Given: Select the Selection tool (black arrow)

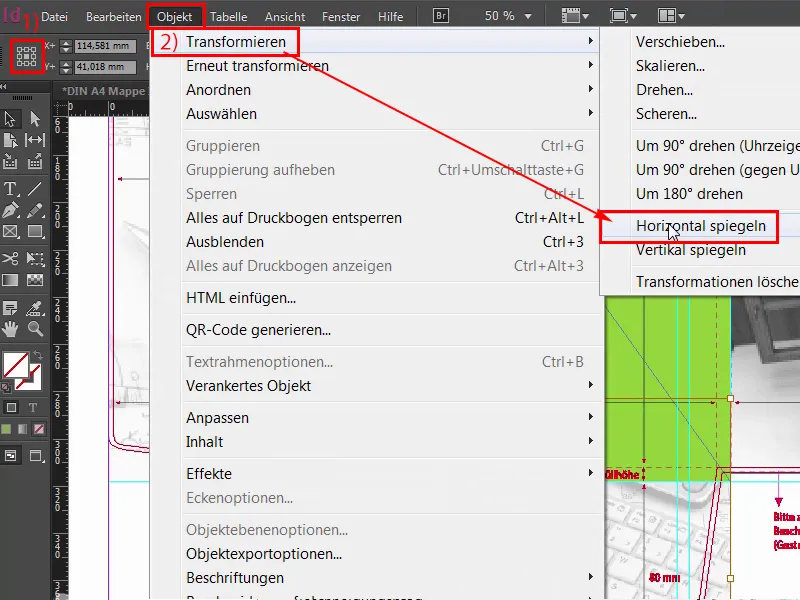Looking at the screenshot, I should tap(10, 119).
